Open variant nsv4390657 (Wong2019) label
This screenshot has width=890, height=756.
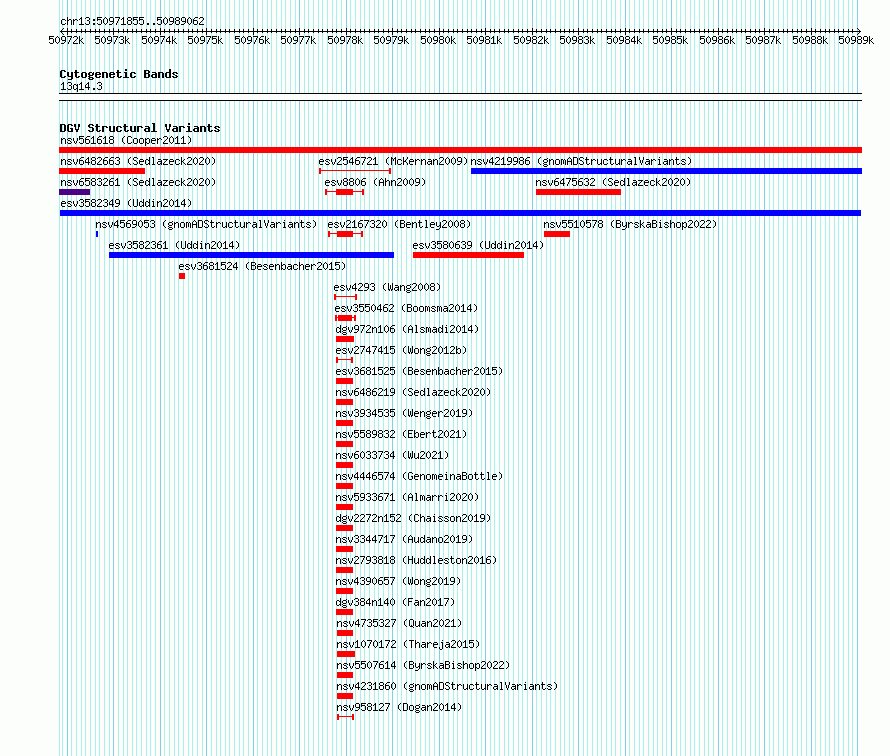tap(398, 581)
